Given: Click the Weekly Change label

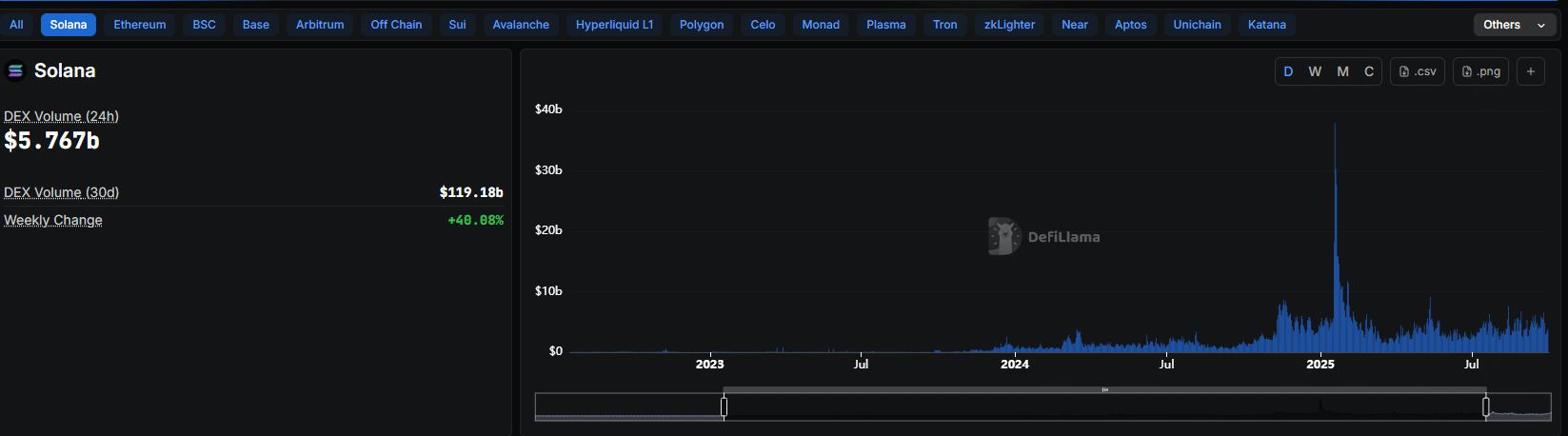Looking at the screenshot, I should click(53, 220).
